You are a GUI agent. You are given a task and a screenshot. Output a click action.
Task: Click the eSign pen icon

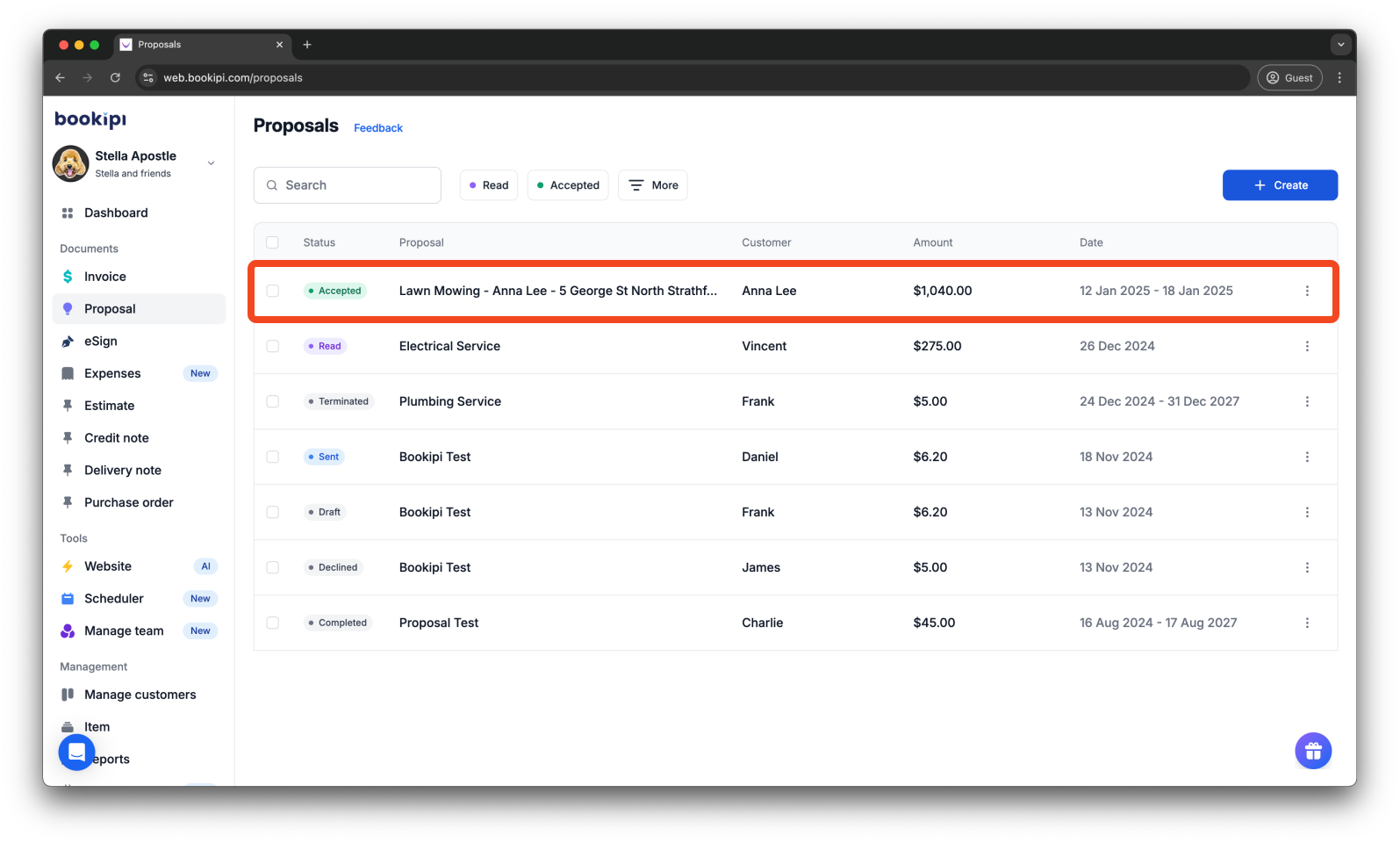[68, 342]
